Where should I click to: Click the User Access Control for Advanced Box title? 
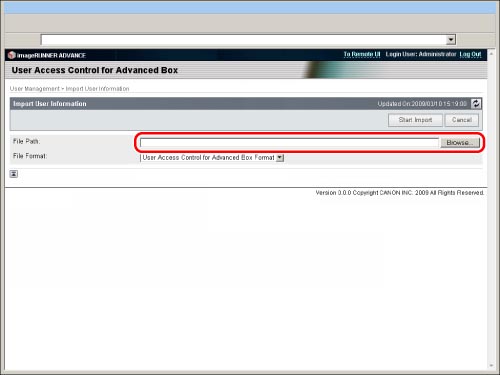(95, 70)
